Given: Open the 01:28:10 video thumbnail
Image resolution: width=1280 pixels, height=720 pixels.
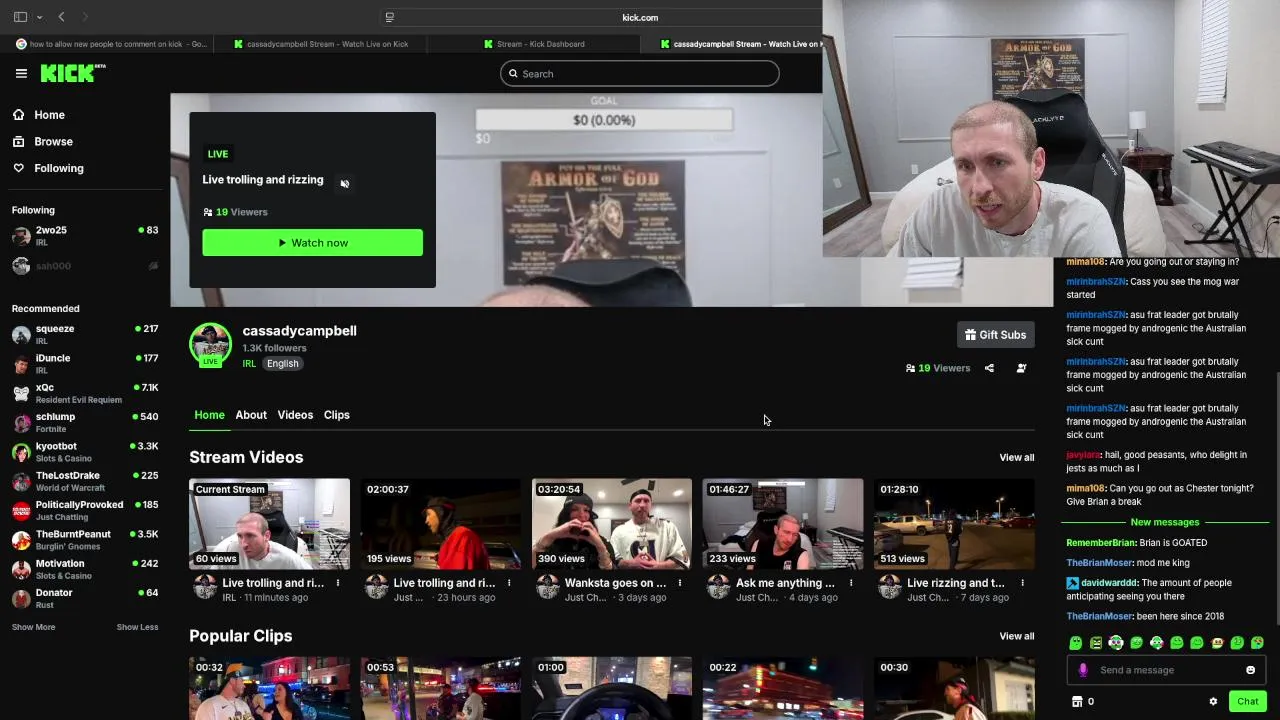Looking at the screenshot, I should tap(954, 524).
